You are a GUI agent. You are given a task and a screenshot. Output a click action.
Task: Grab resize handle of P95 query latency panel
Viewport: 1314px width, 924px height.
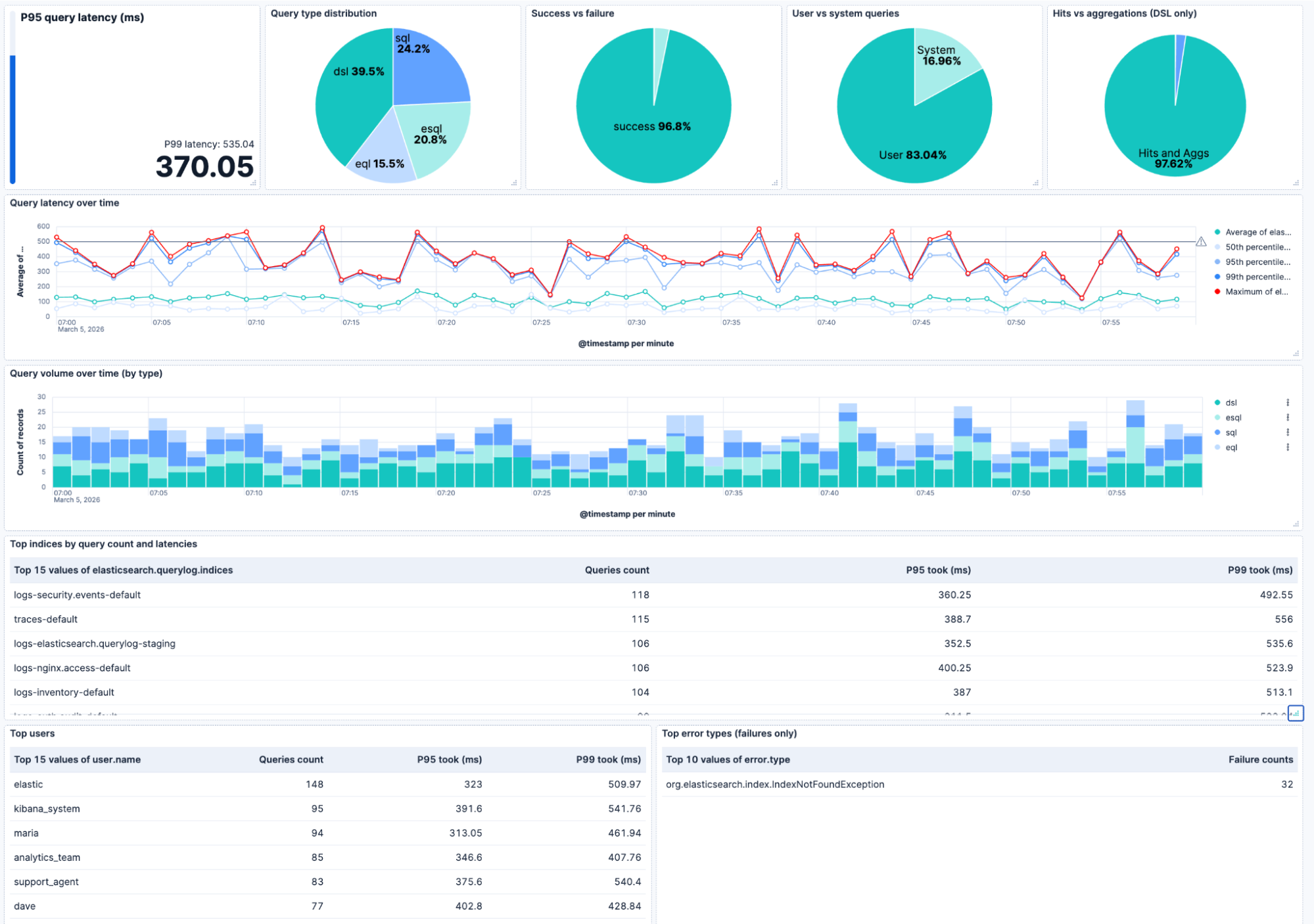254,183
